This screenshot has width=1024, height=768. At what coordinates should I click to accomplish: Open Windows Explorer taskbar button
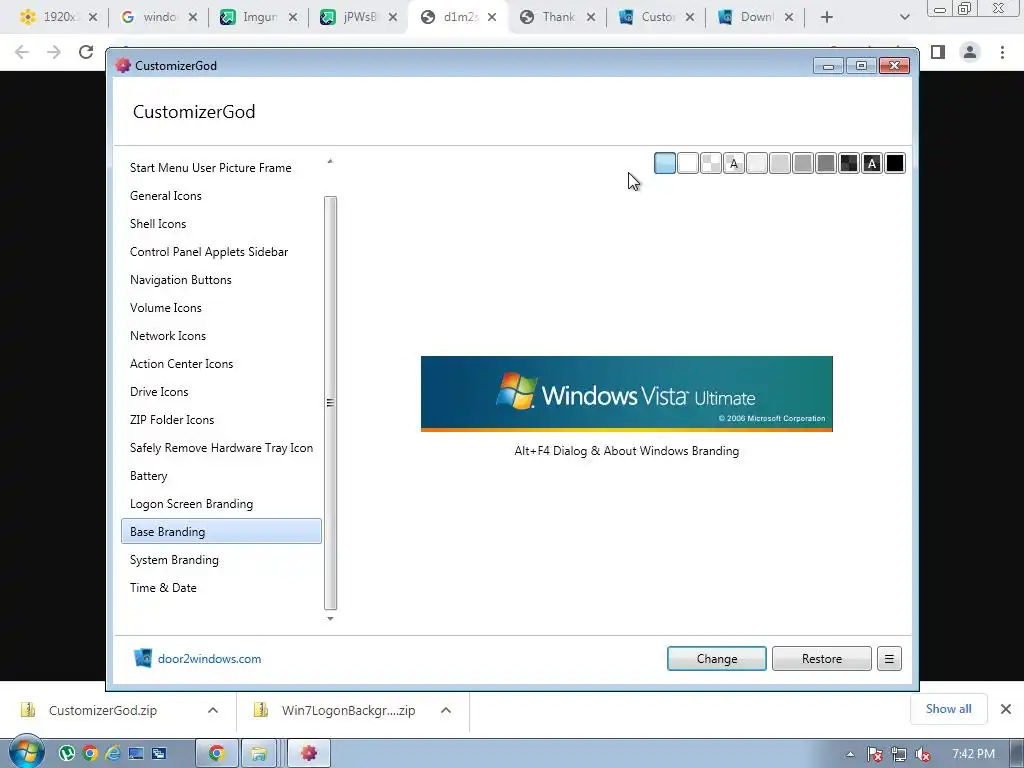(x=259, y=754)
